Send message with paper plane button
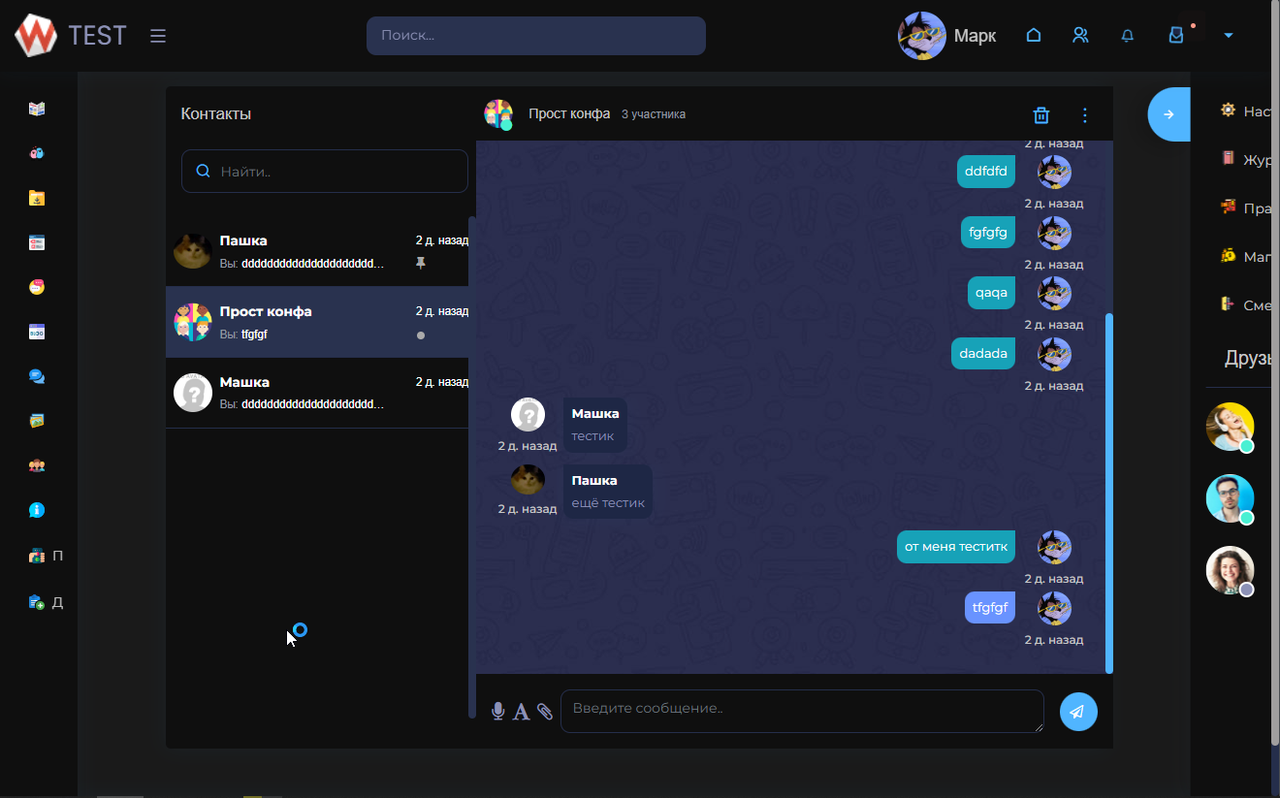Viewport: 1280px width, 798px height. [1078, 712]
